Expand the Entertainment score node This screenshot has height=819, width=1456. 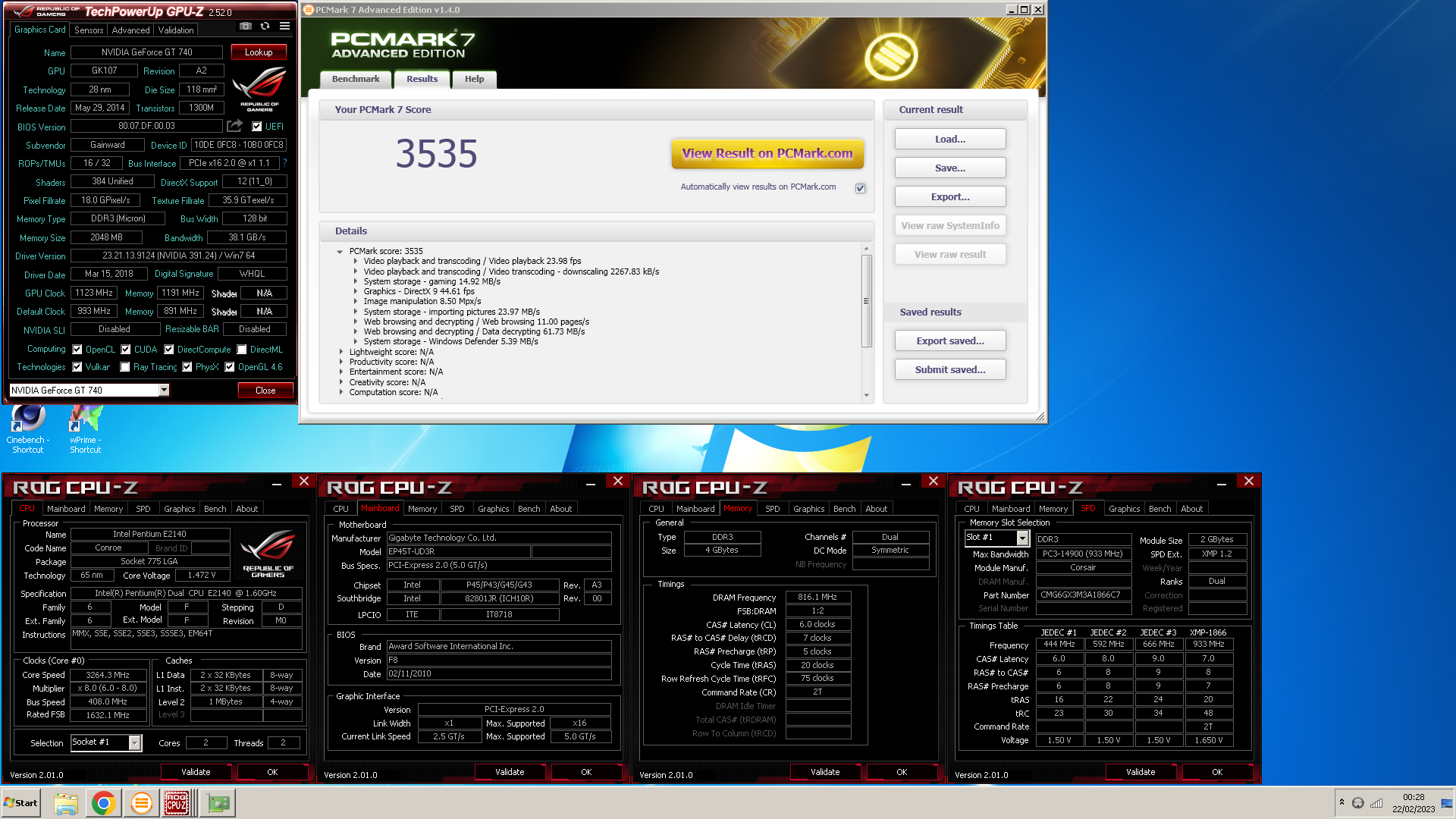click(x=340, y=372)
